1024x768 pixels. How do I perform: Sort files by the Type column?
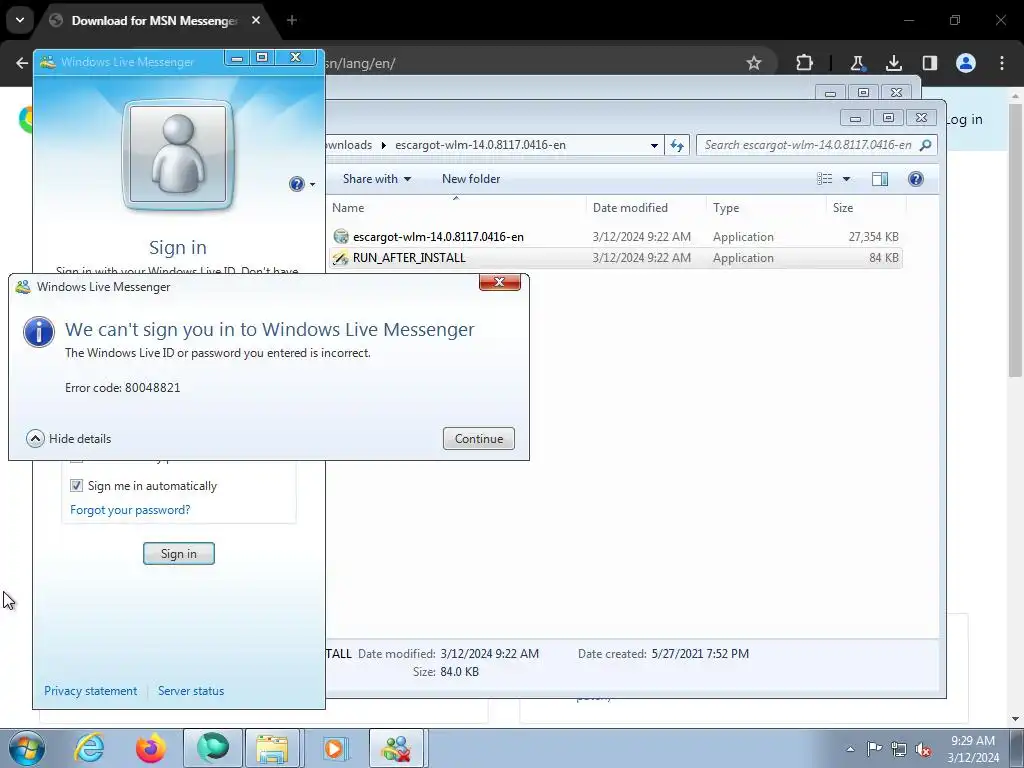(726, 208)
